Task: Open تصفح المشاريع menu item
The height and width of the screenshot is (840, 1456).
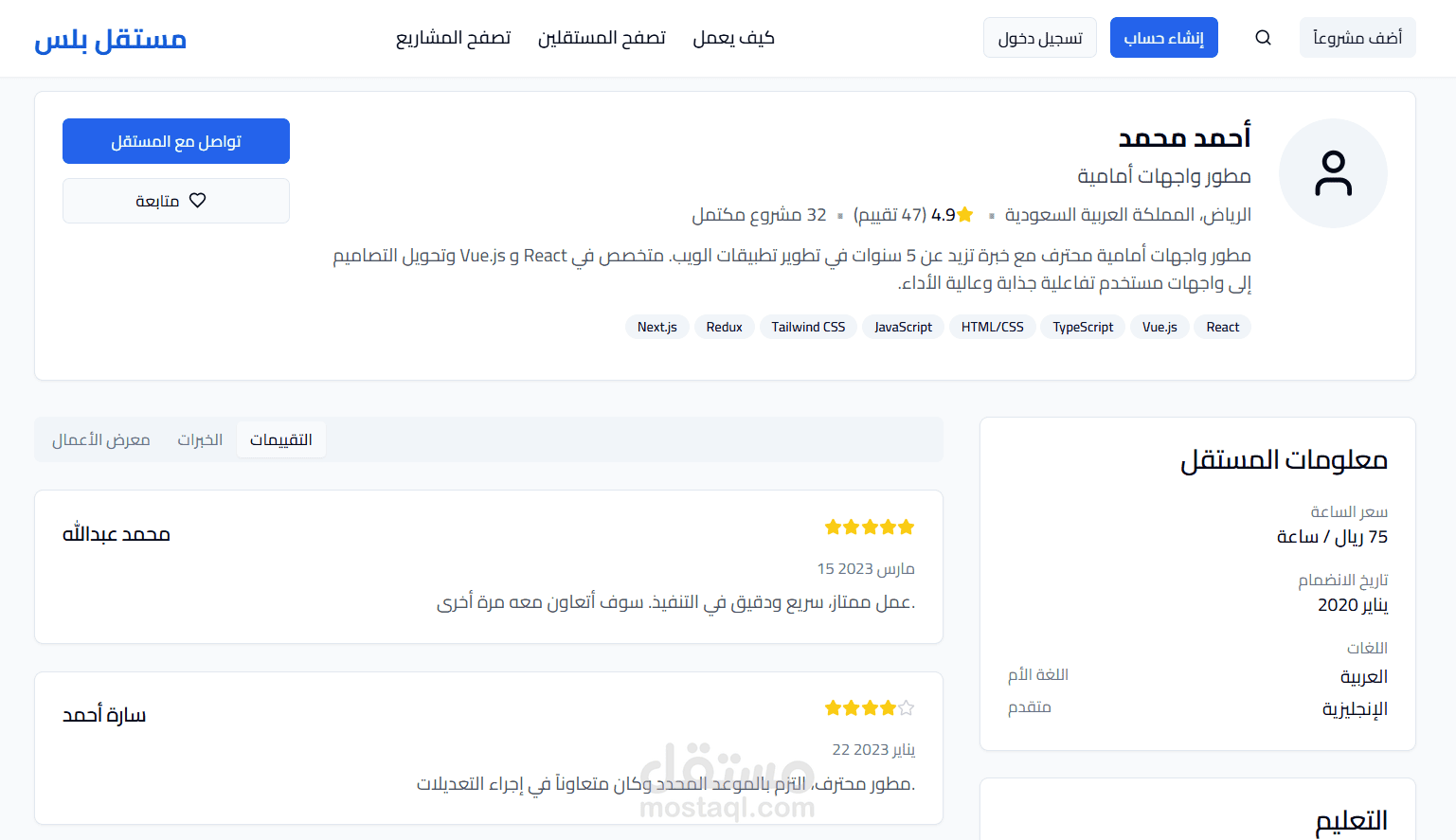Action: [453, 38]
